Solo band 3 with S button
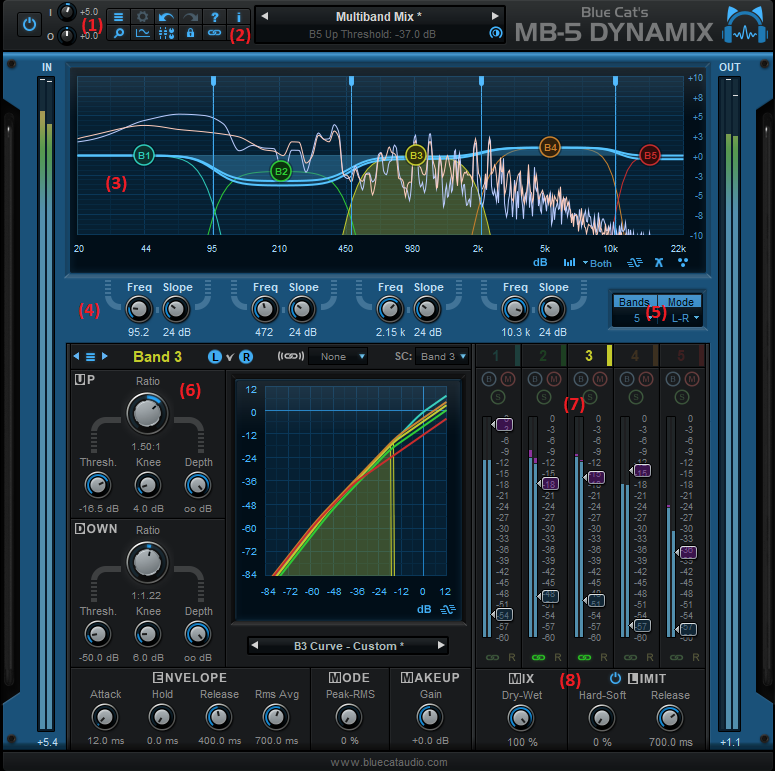Image resolution: width=775 pixels, height=771 pixels. [x=590, y=396]
